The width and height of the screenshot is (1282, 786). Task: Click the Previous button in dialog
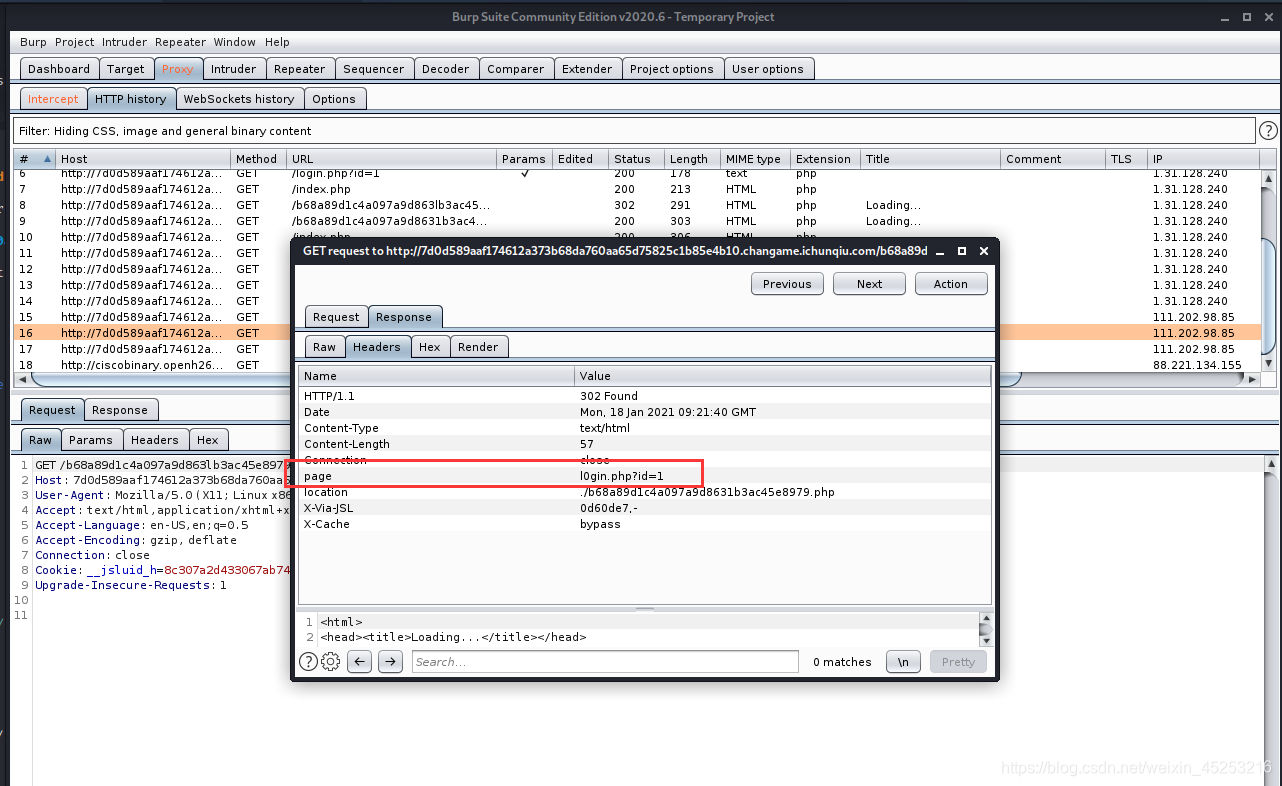(x=787, y=283)
